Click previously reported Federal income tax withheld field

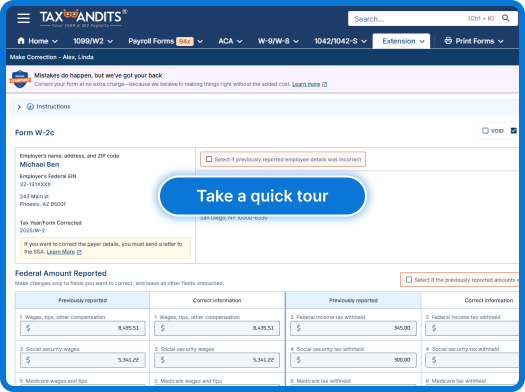(x=353, y=328)
